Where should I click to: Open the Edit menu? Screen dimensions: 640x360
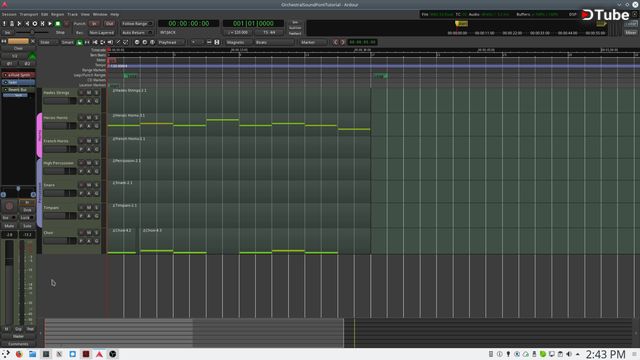point(44,14)
